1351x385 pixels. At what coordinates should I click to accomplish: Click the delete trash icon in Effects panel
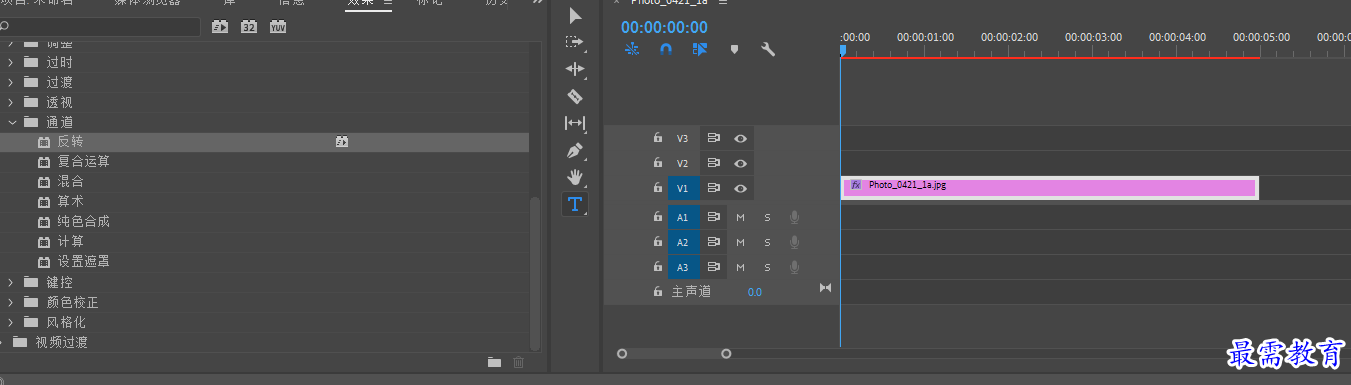pyautogui.click(x=518, y=362)
